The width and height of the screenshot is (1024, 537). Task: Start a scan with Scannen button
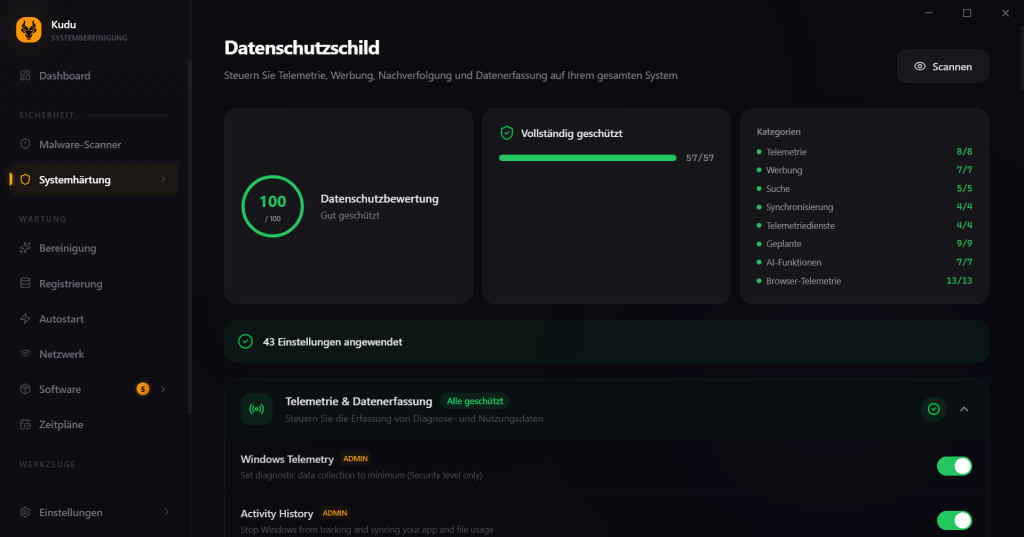click(942, 67)
